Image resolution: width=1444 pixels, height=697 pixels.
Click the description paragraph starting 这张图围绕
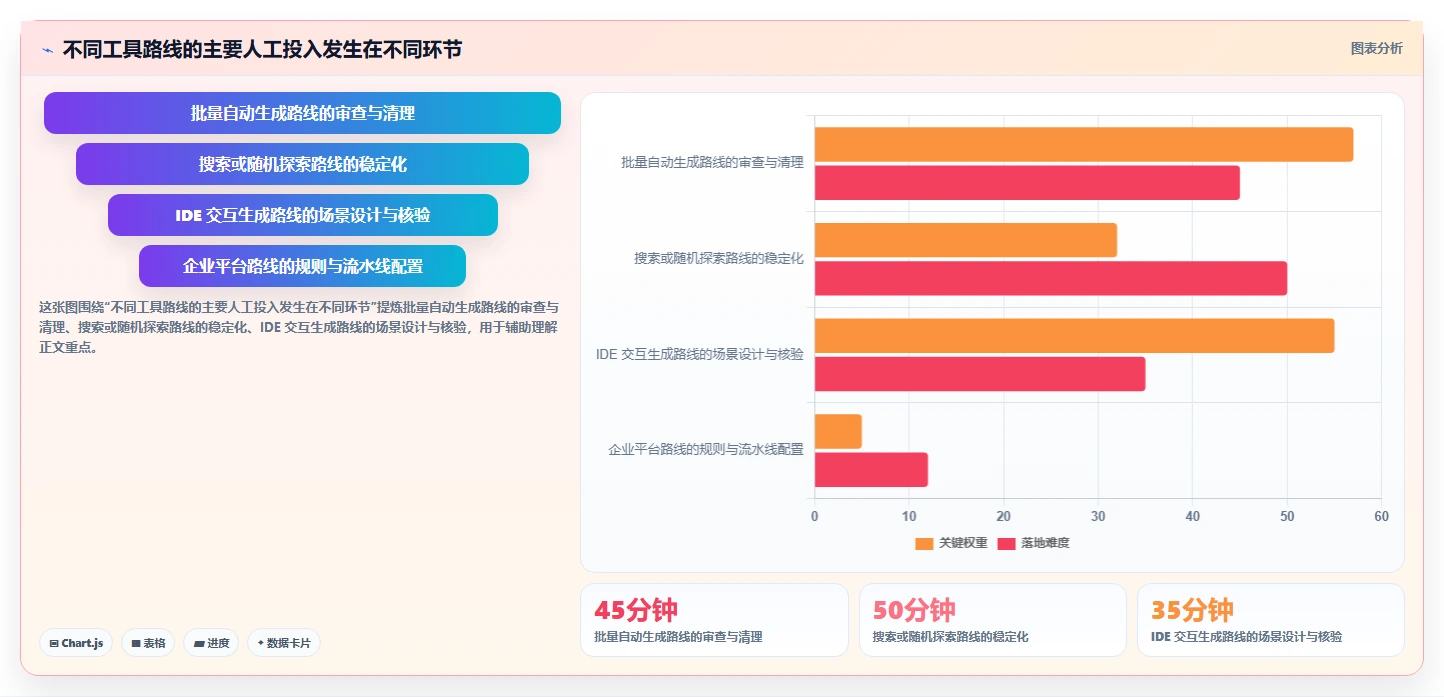coord(299,328)
